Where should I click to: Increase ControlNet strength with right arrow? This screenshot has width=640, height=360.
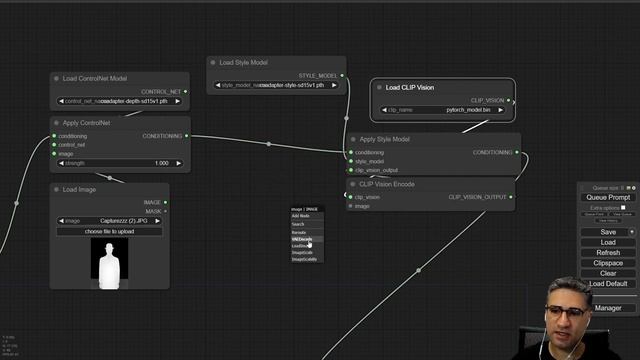[x=178, y=163]
